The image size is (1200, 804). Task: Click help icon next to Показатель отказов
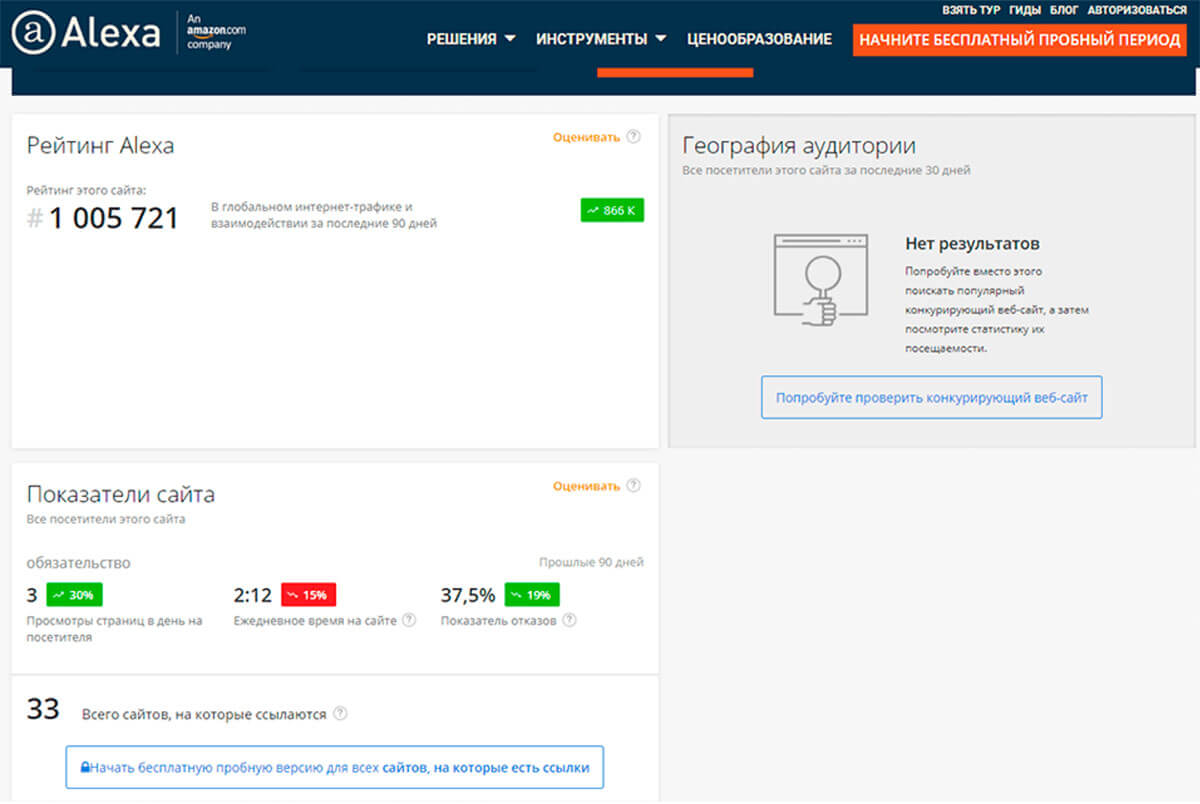(x=569, y=620)
